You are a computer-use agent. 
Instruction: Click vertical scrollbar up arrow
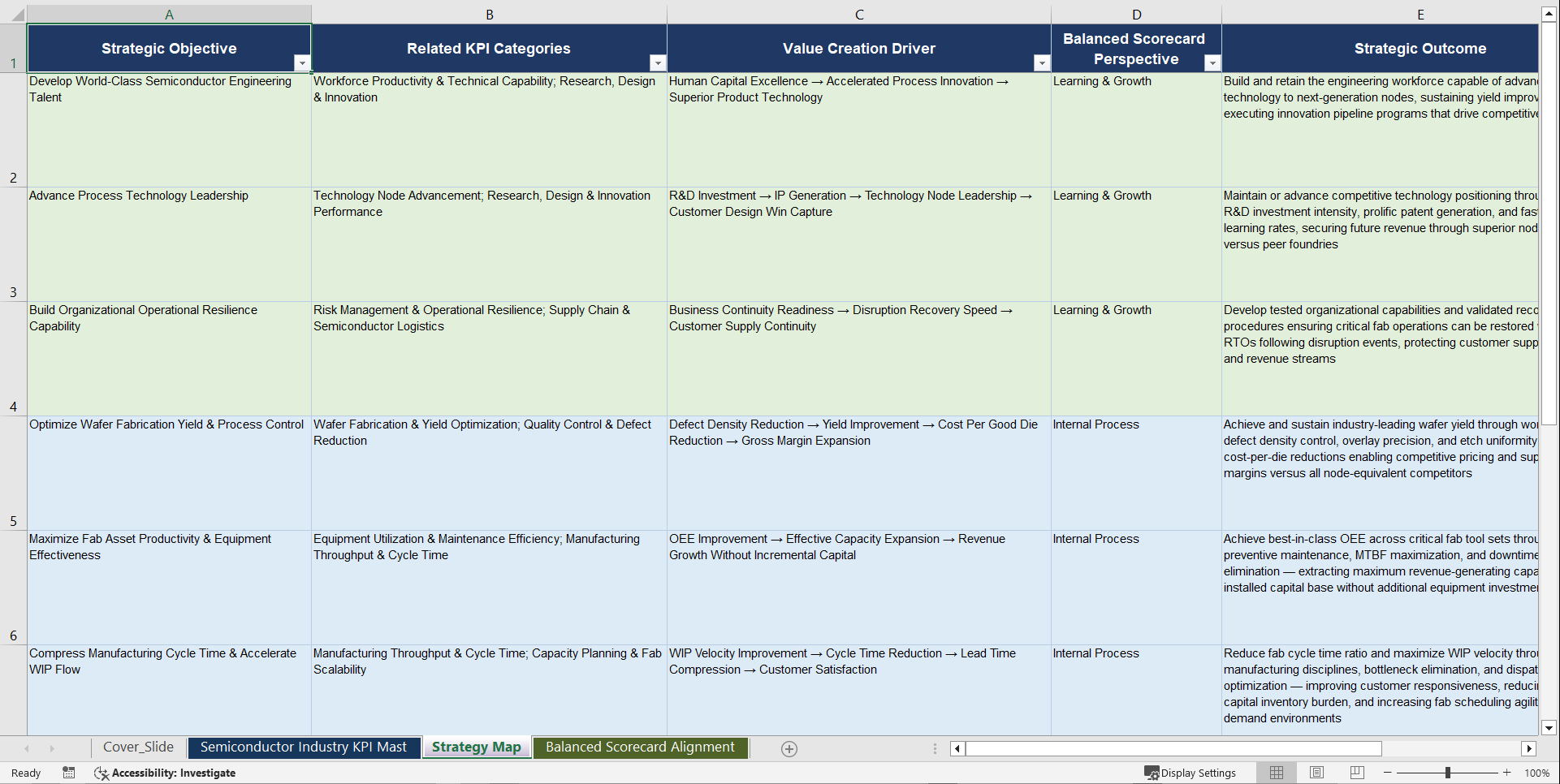pyautogui.click(x=1549, y=13)
